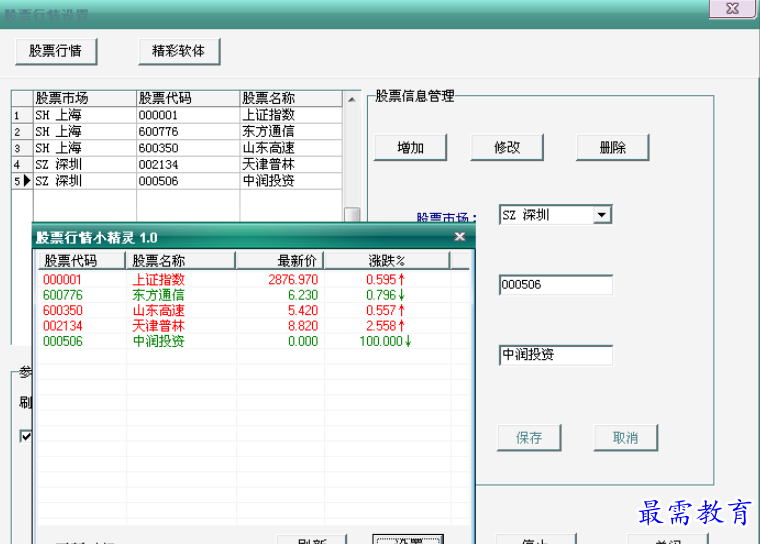This screenshot has height=544, width=760.
Task: Click name 上证指数 in the settings table
Action: (291, 115)
